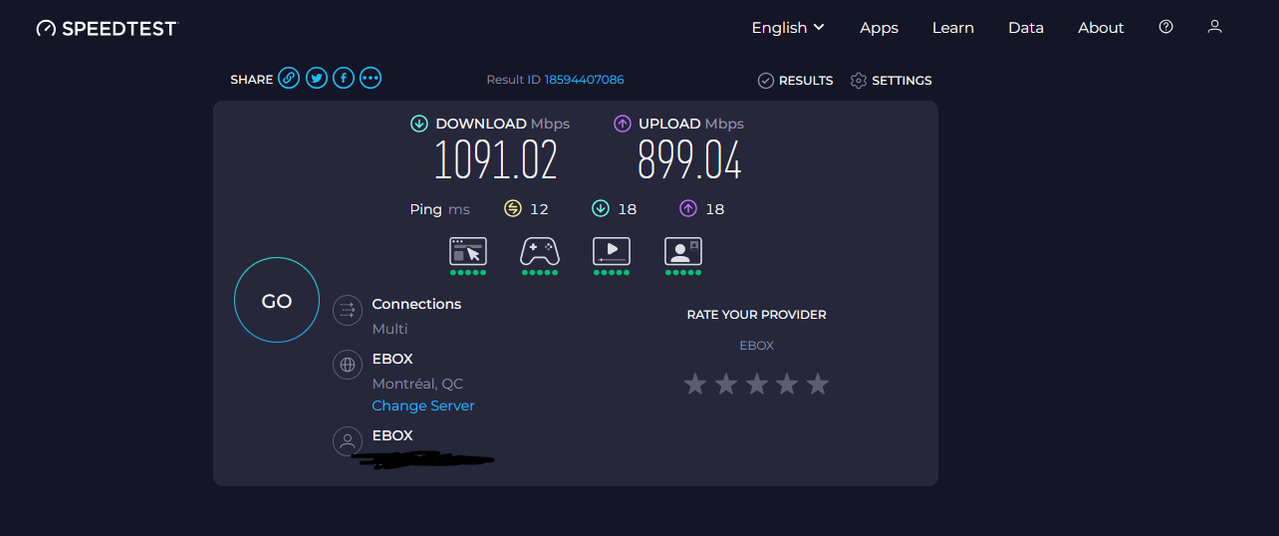Select the gaming controller experience icon

(540, 251)
